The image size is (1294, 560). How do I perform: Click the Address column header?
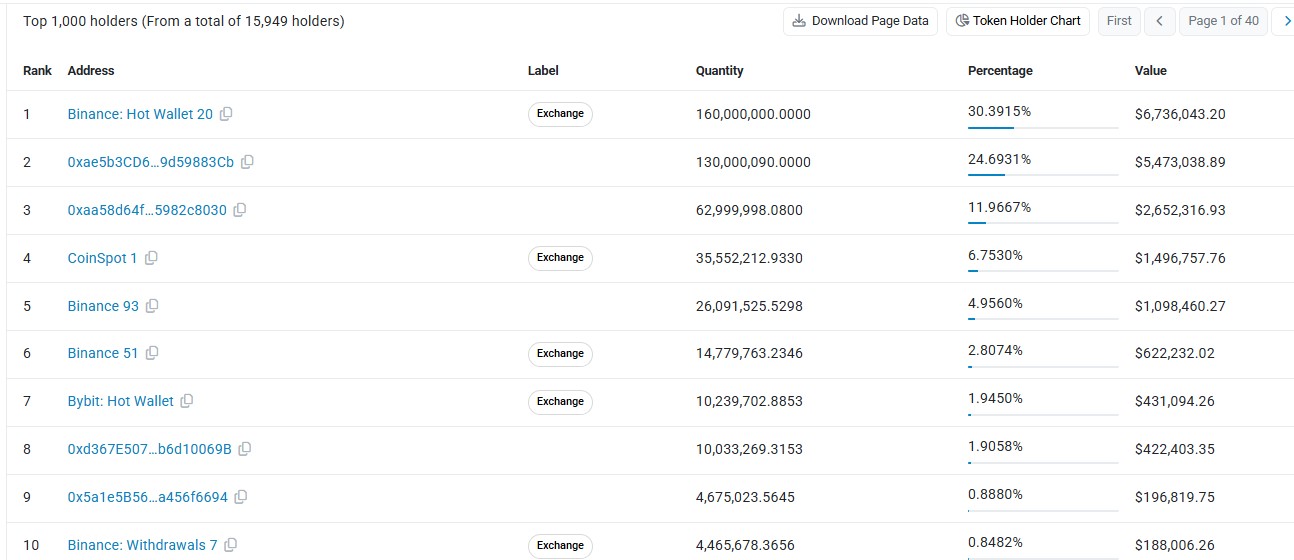click(91, 71)
